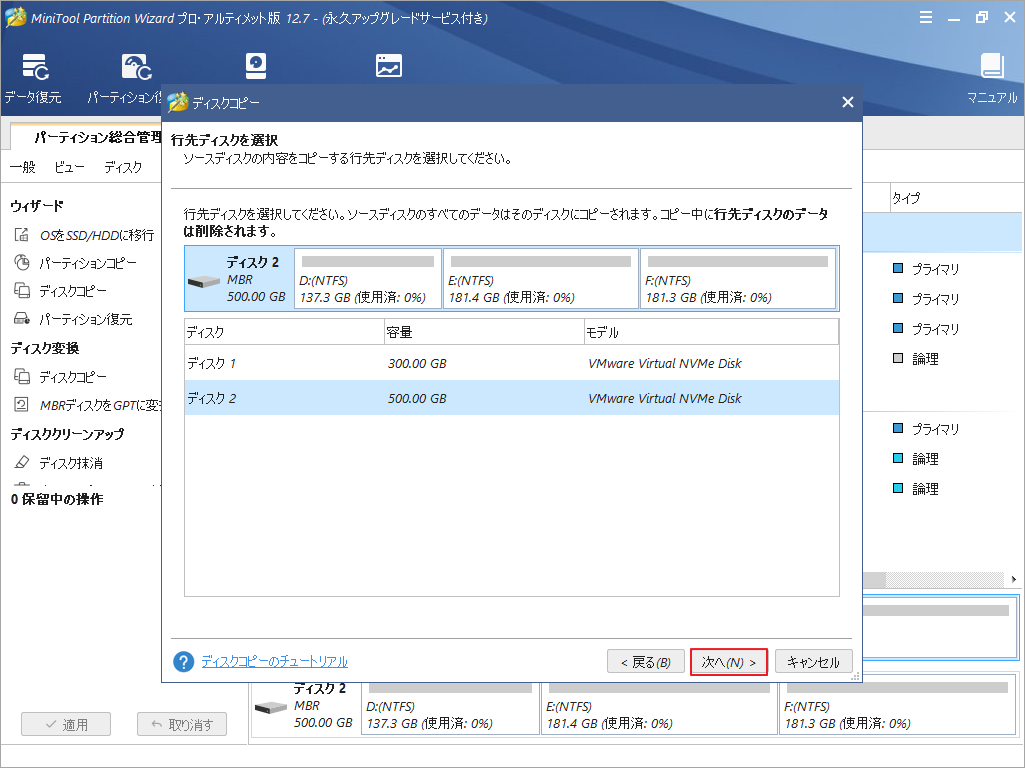Click the ディスククリーンアップ section header
Image resolution: width=1025 pixels, height=768 pixels.
[67, 433]
